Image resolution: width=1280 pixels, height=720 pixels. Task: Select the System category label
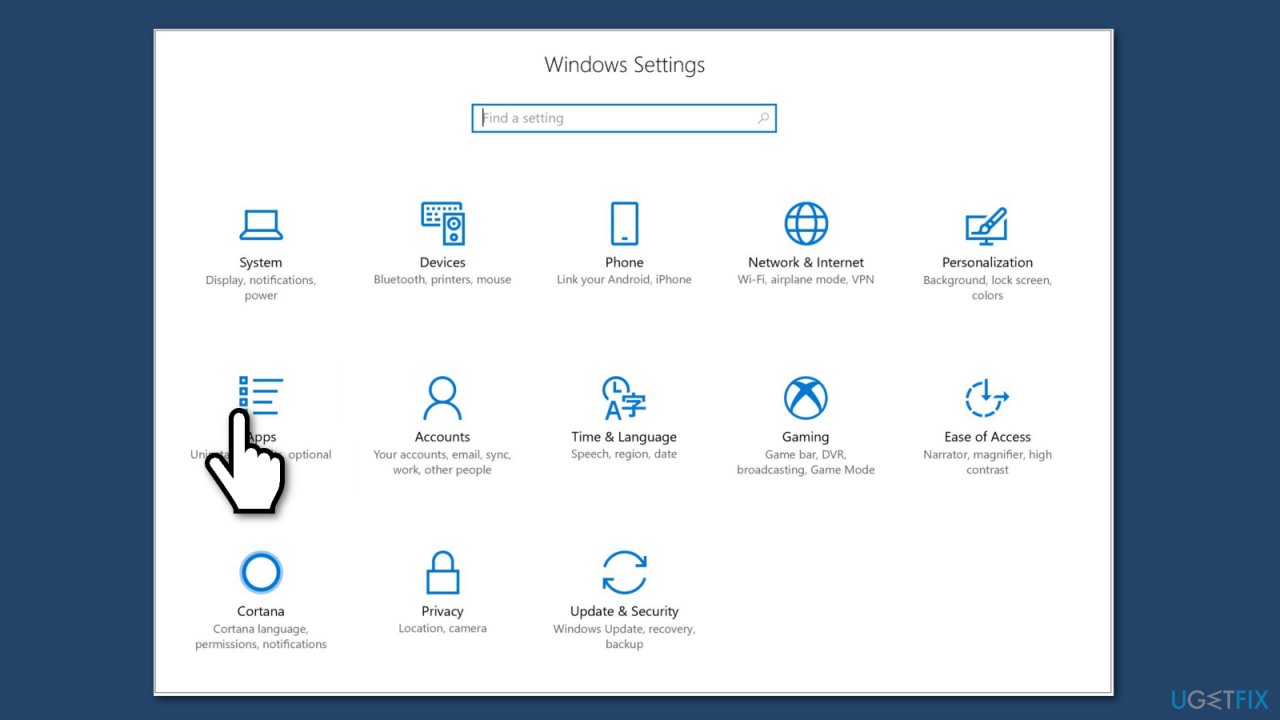click(260, 262)
